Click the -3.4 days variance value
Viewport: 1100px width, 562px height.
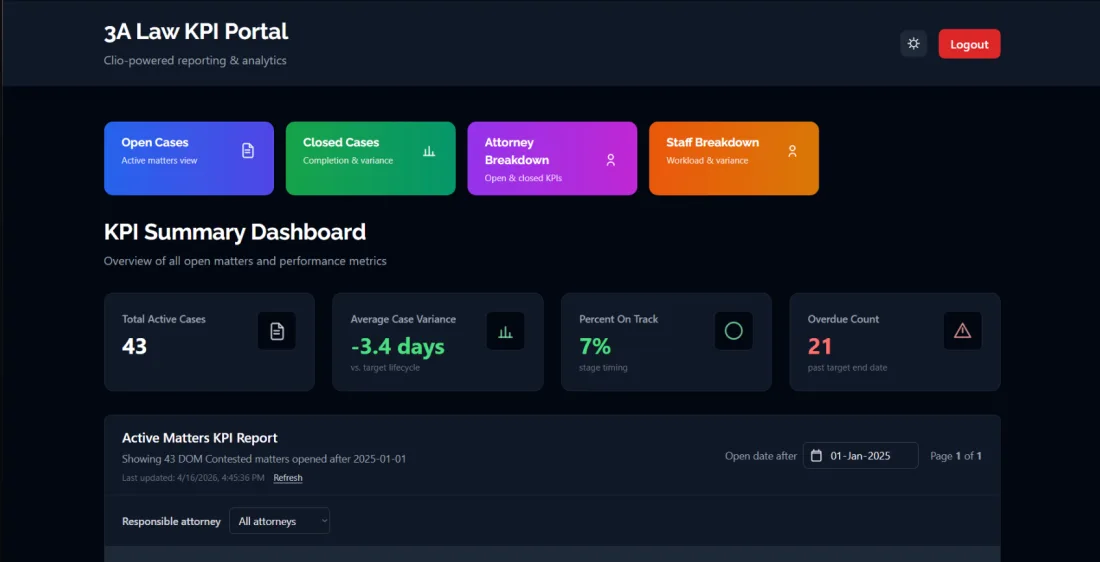[398, 346]
